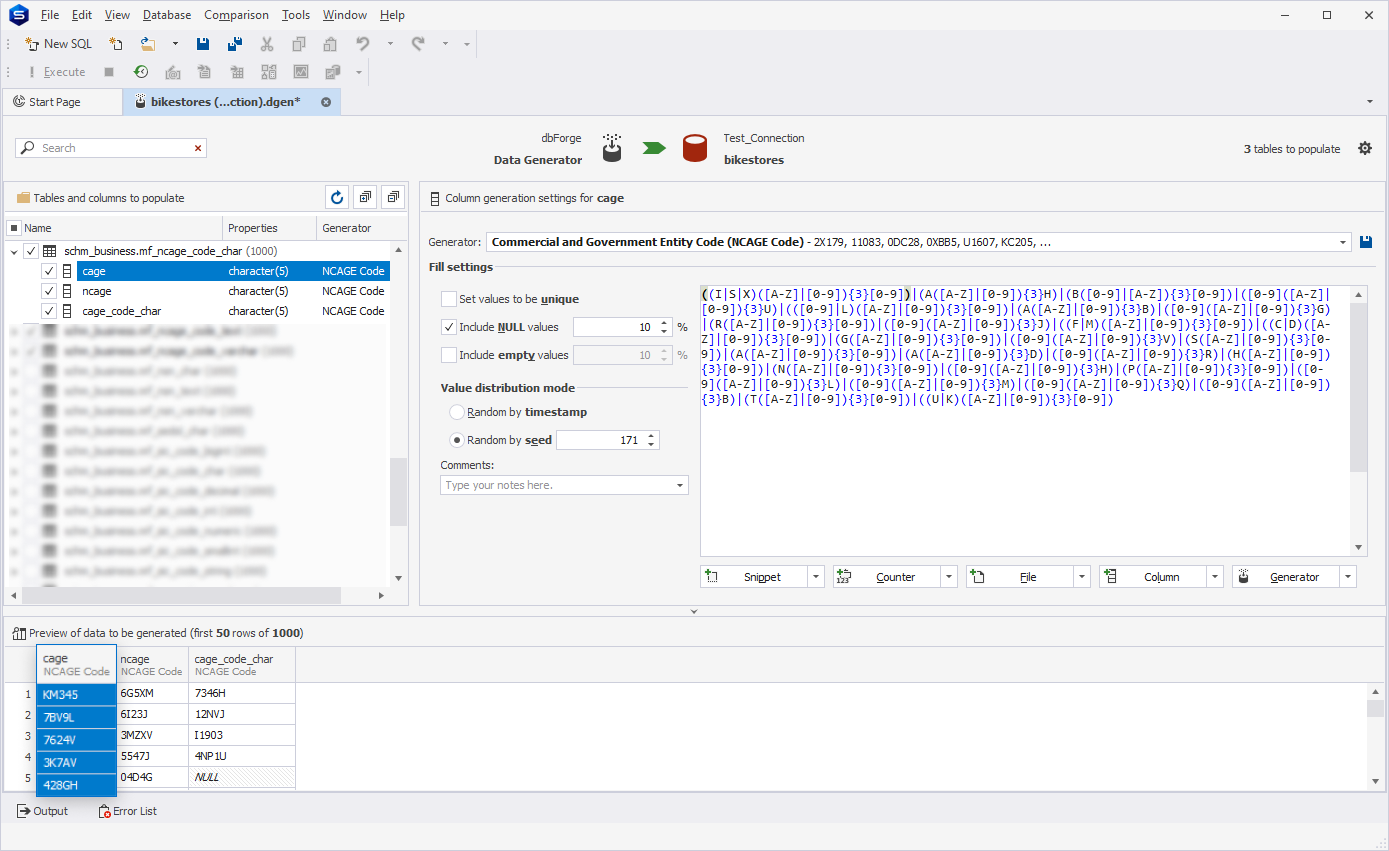Open the Output panel
1389x851 pixels.
[x=42, y=811]
